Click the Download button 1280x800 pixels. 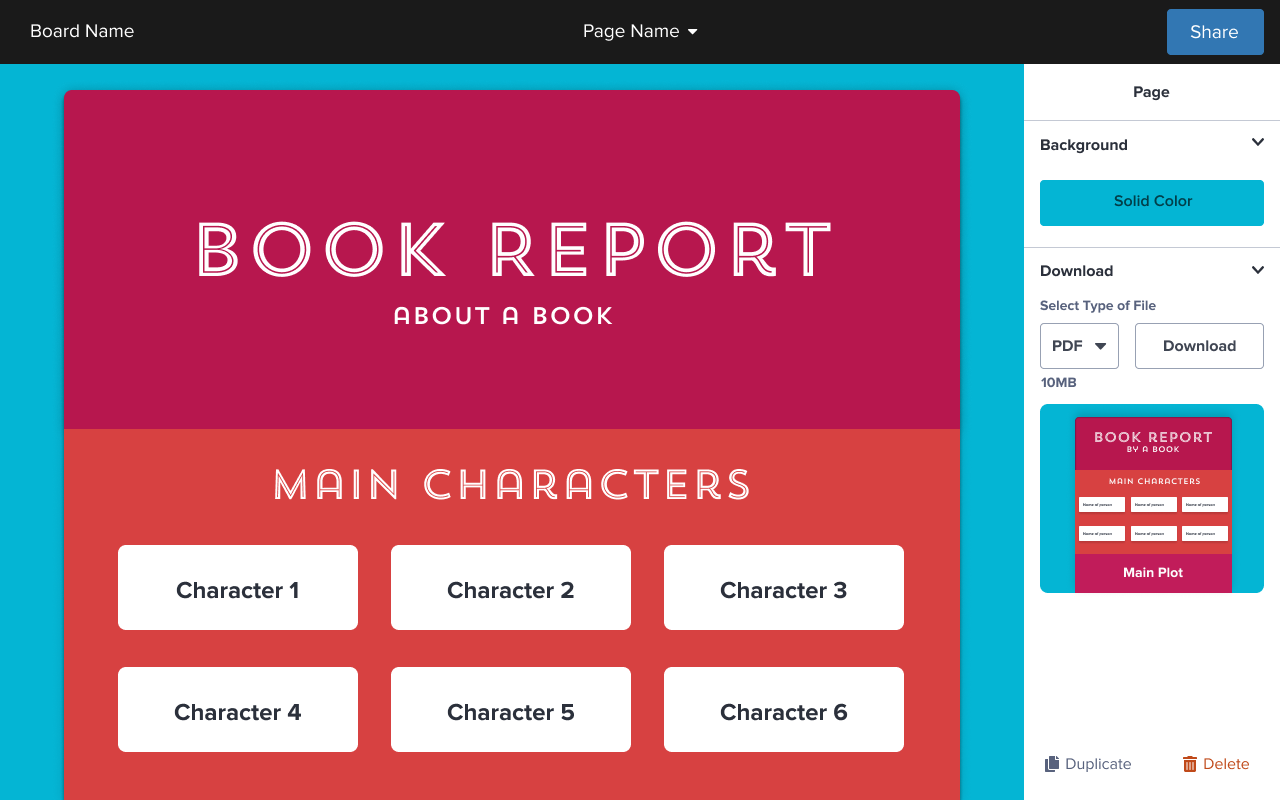tap(1199, 346)
